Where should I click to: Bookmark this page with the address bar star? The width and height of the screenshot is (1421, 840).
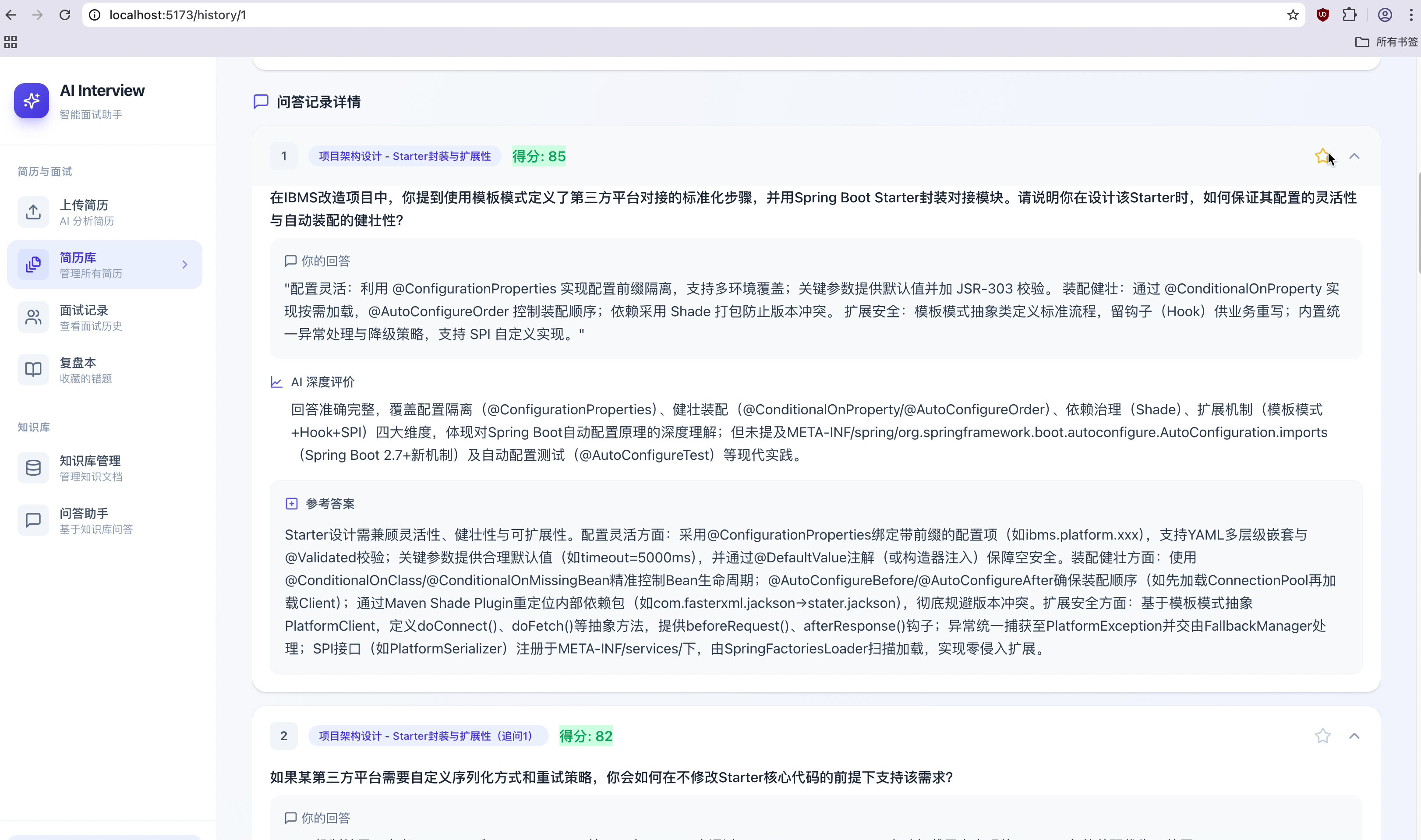click(1293, 15)
